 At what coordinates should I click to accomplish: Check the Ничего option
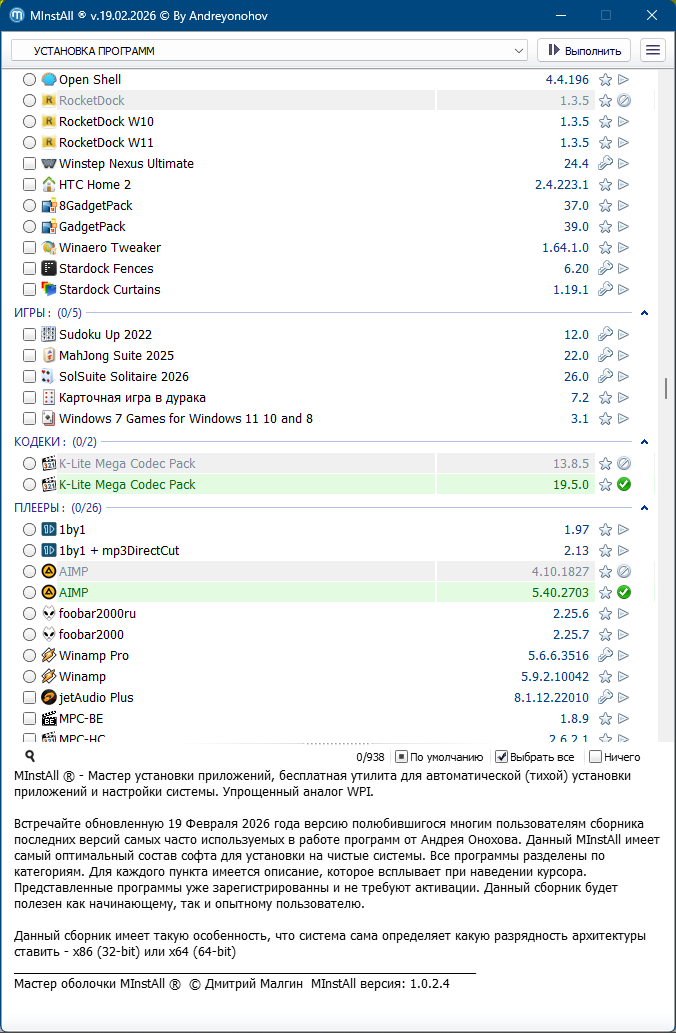[x=595, y=757]
